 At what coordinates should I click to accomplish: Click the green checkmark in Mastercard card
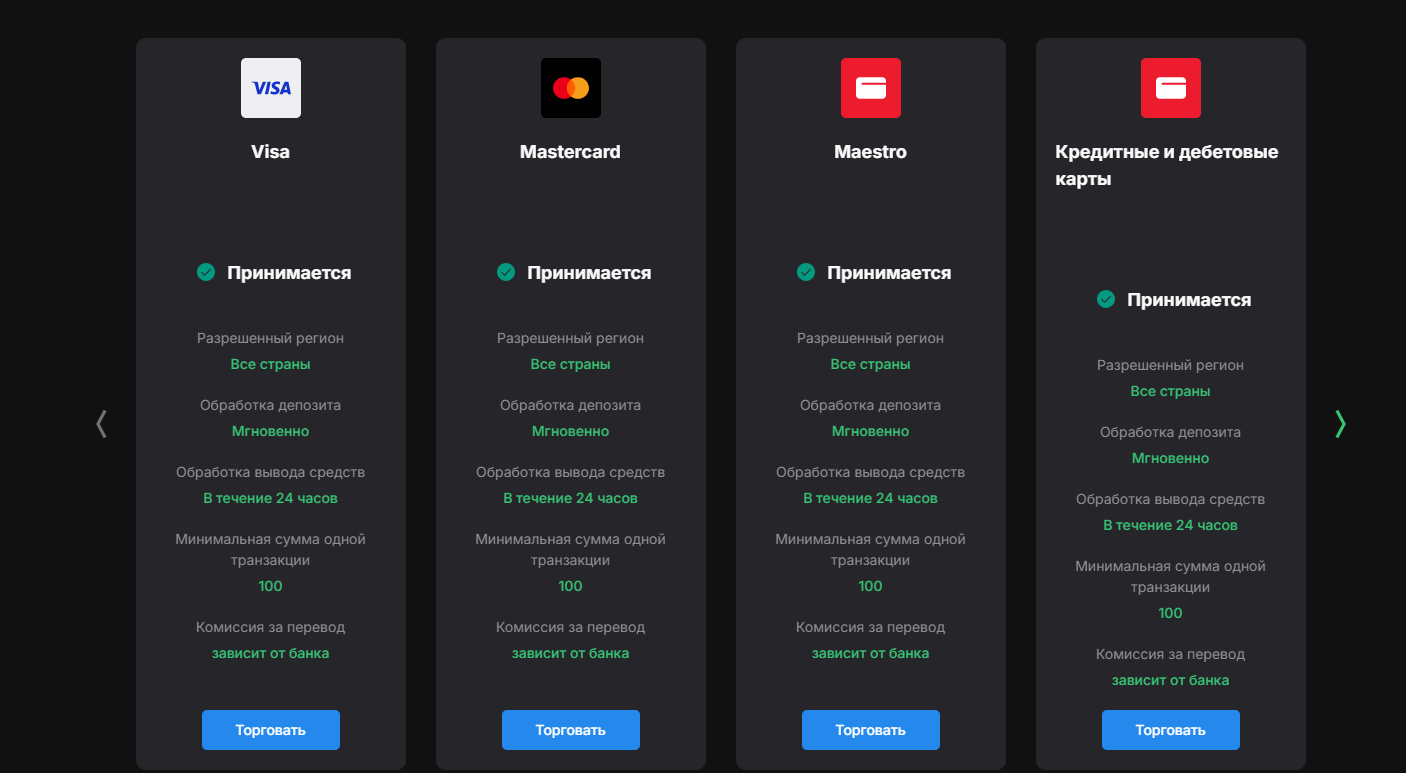506,272
